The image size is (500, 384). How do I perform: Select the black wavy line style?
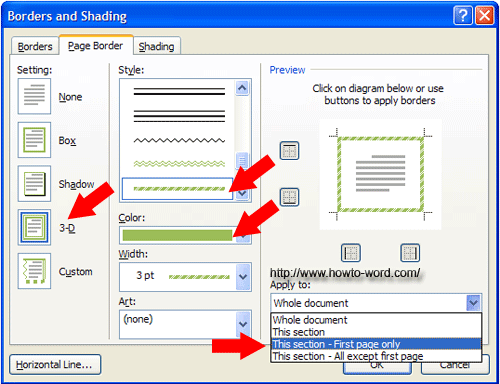[179, 140]
